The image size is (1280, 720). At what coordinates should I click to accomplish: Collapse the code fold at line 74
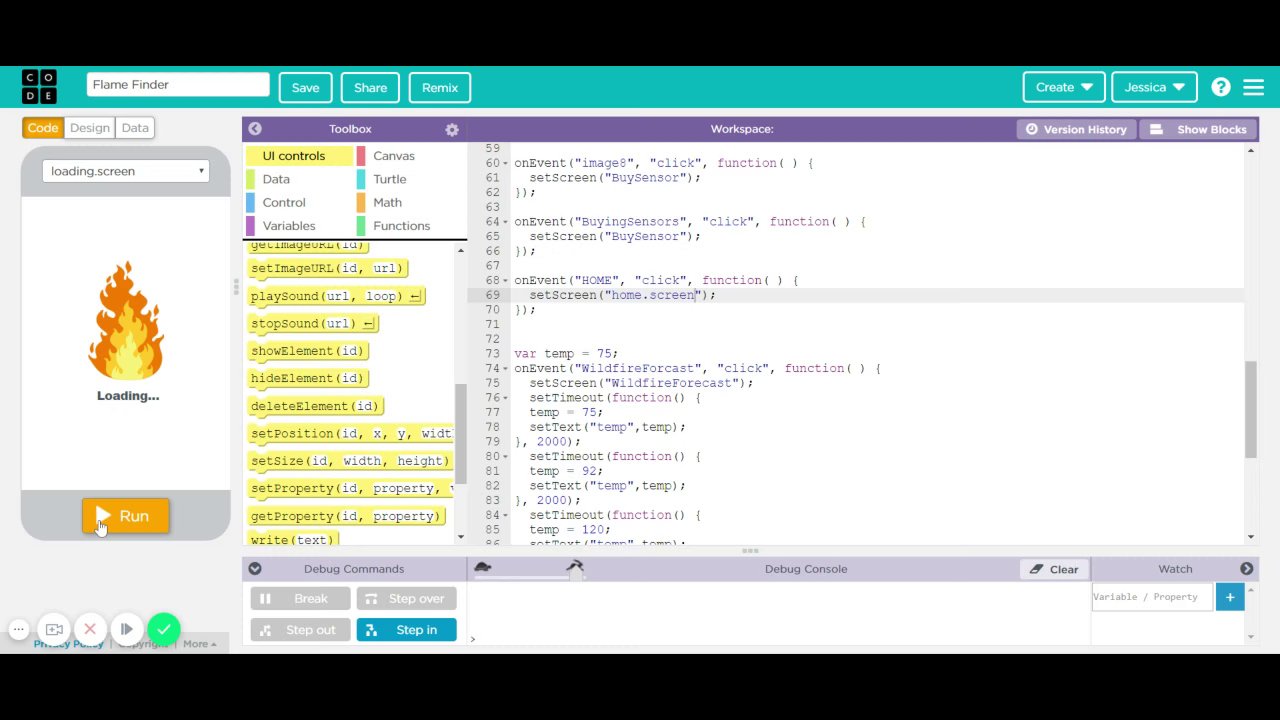(x=505, y=369)
